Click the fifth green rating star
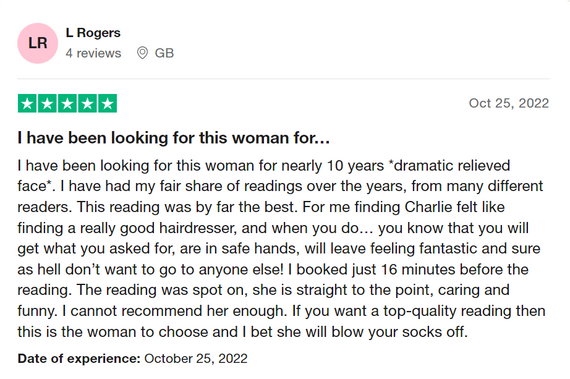 107,104
